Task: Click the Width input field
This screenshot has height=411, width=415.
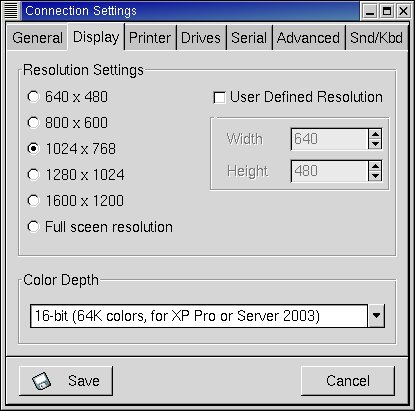Action: point(330,139)
